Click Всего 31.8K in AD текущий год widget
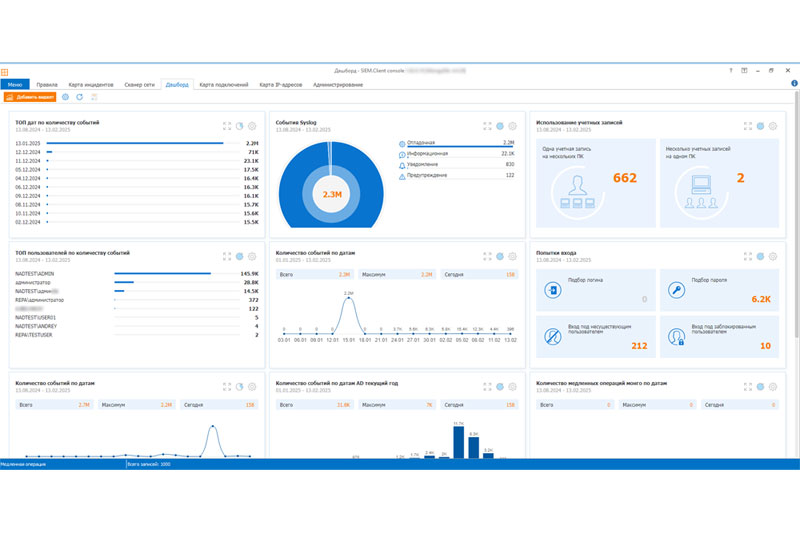This screenshot has width=800, height=533. coord(315,405)
